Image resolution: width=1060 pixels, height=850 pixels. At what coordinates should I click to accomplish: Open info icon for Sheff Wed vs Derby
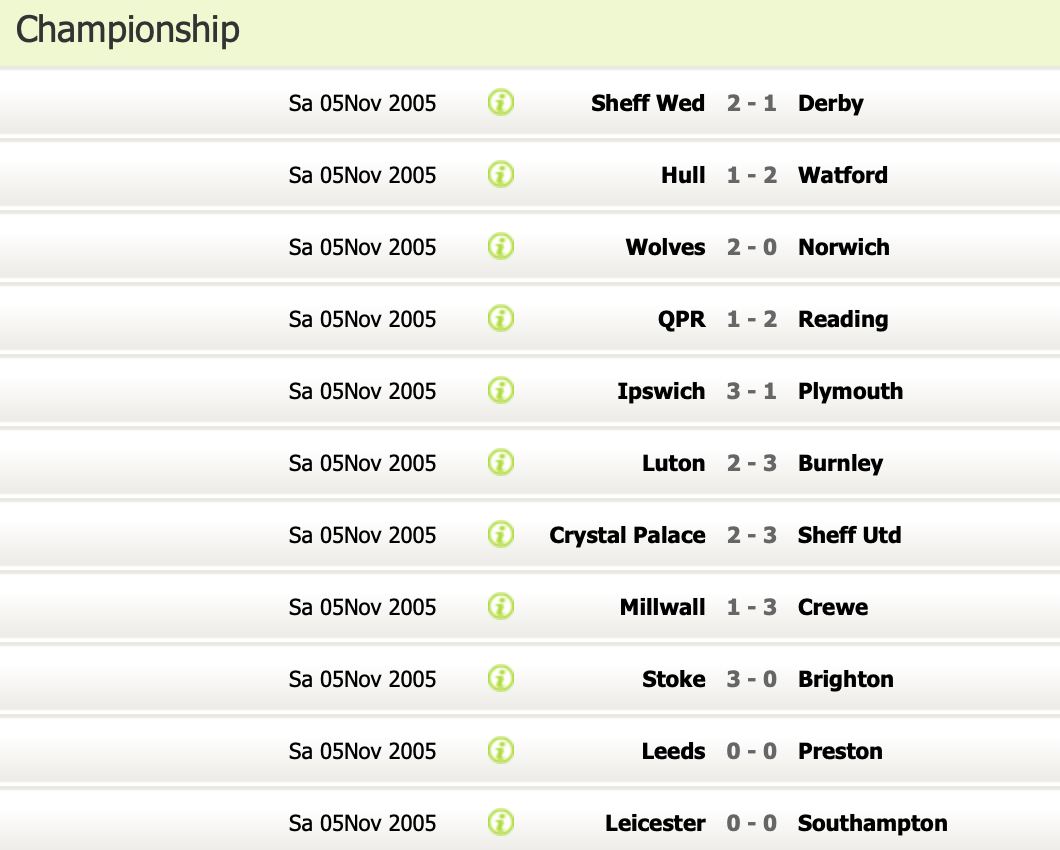click(501, 103)
